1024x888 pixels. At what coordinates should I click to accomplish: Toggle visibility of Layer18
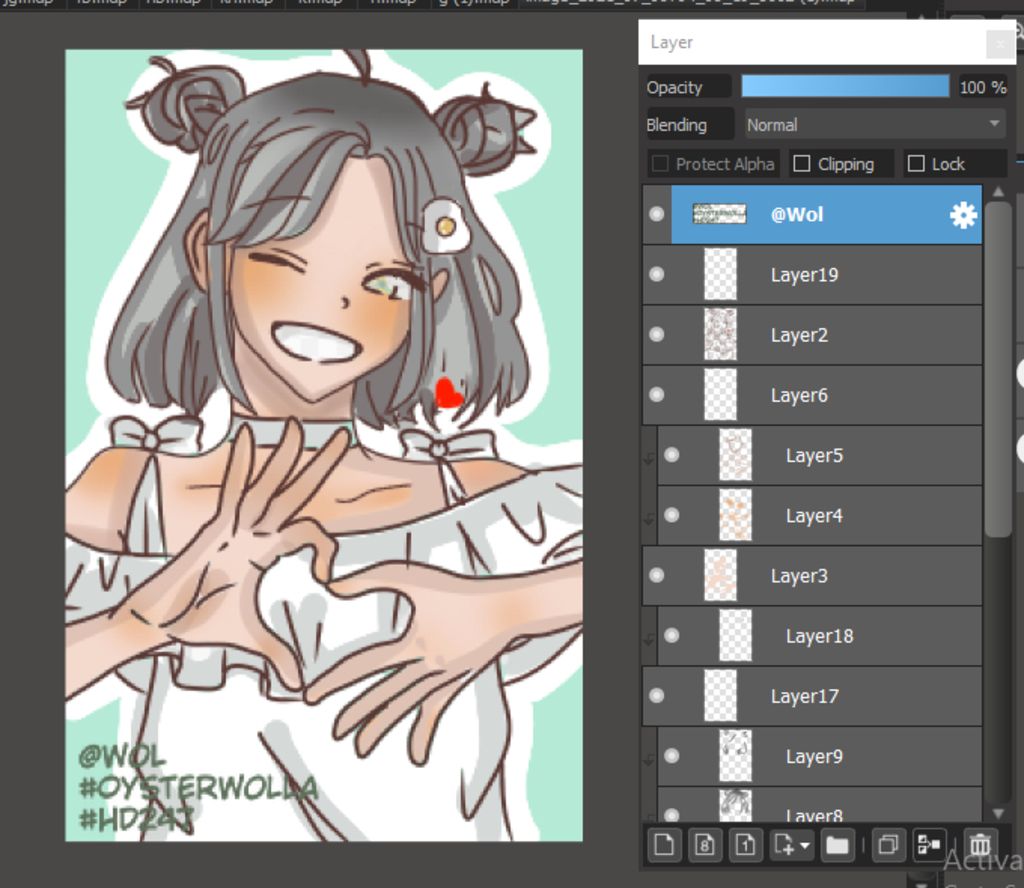coord(672,635)
